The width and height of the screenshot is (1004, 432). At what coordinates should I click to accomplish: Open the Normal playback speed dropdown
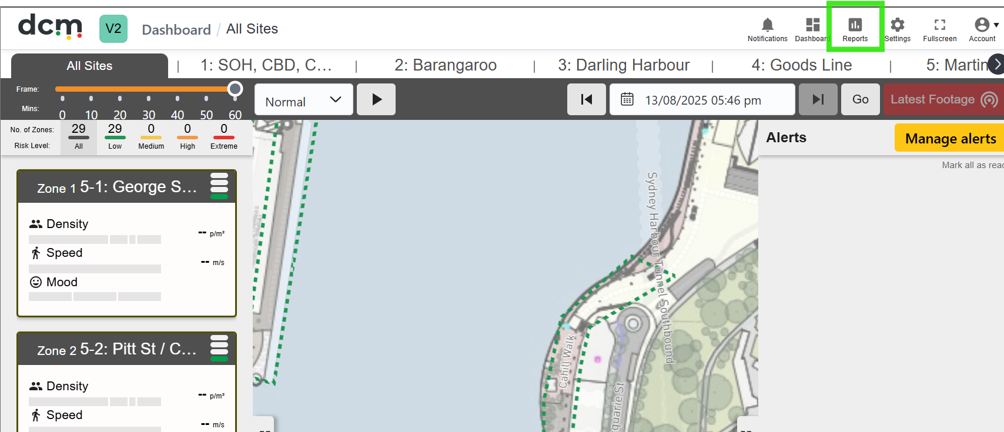tap(304, 100)
